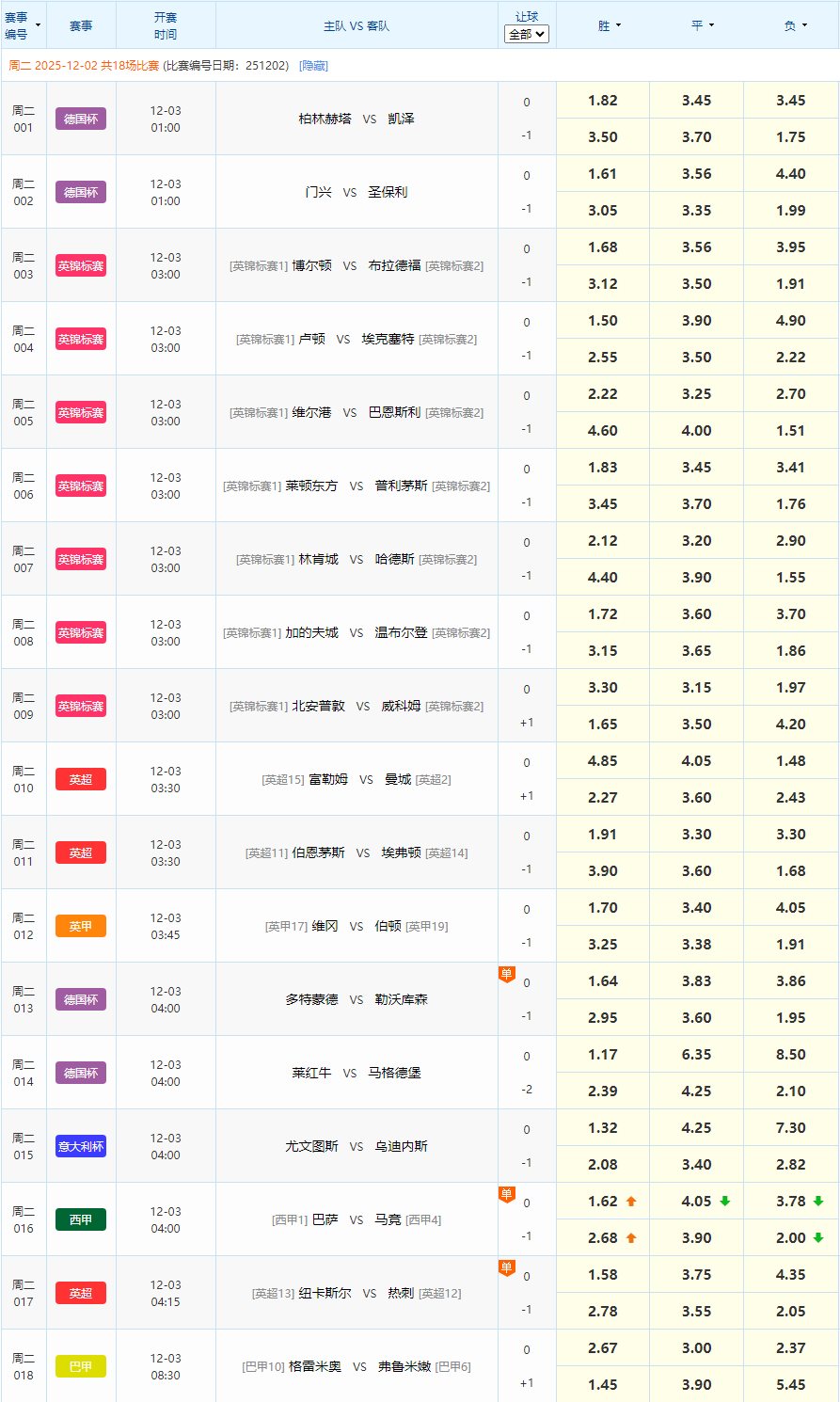Click the 英甲 badge on match 012

click(x=81, y=926)
